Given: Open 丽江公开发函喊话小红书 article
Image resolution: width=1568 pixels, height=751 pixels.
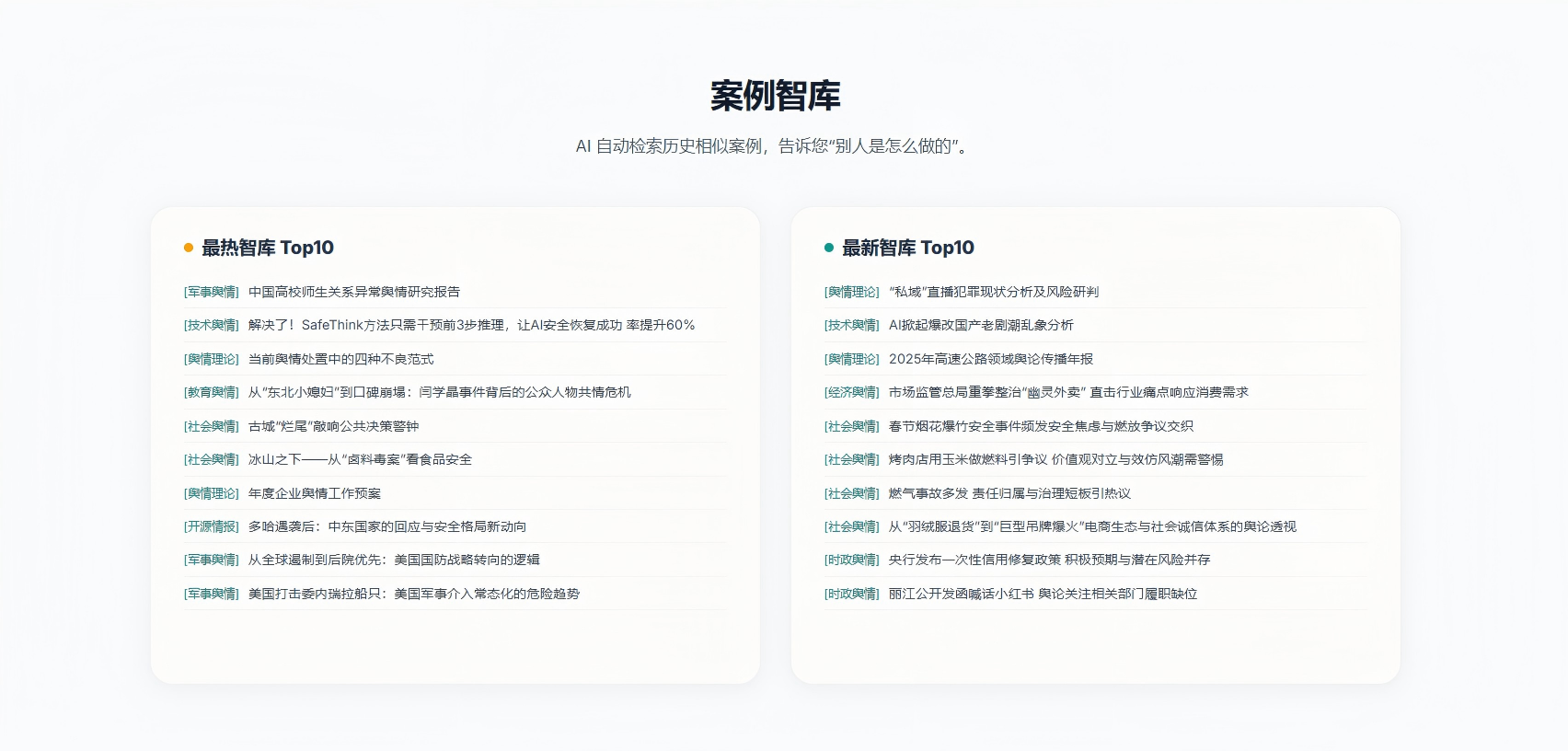Looking at the screenshot, I should click(1043, 594).
